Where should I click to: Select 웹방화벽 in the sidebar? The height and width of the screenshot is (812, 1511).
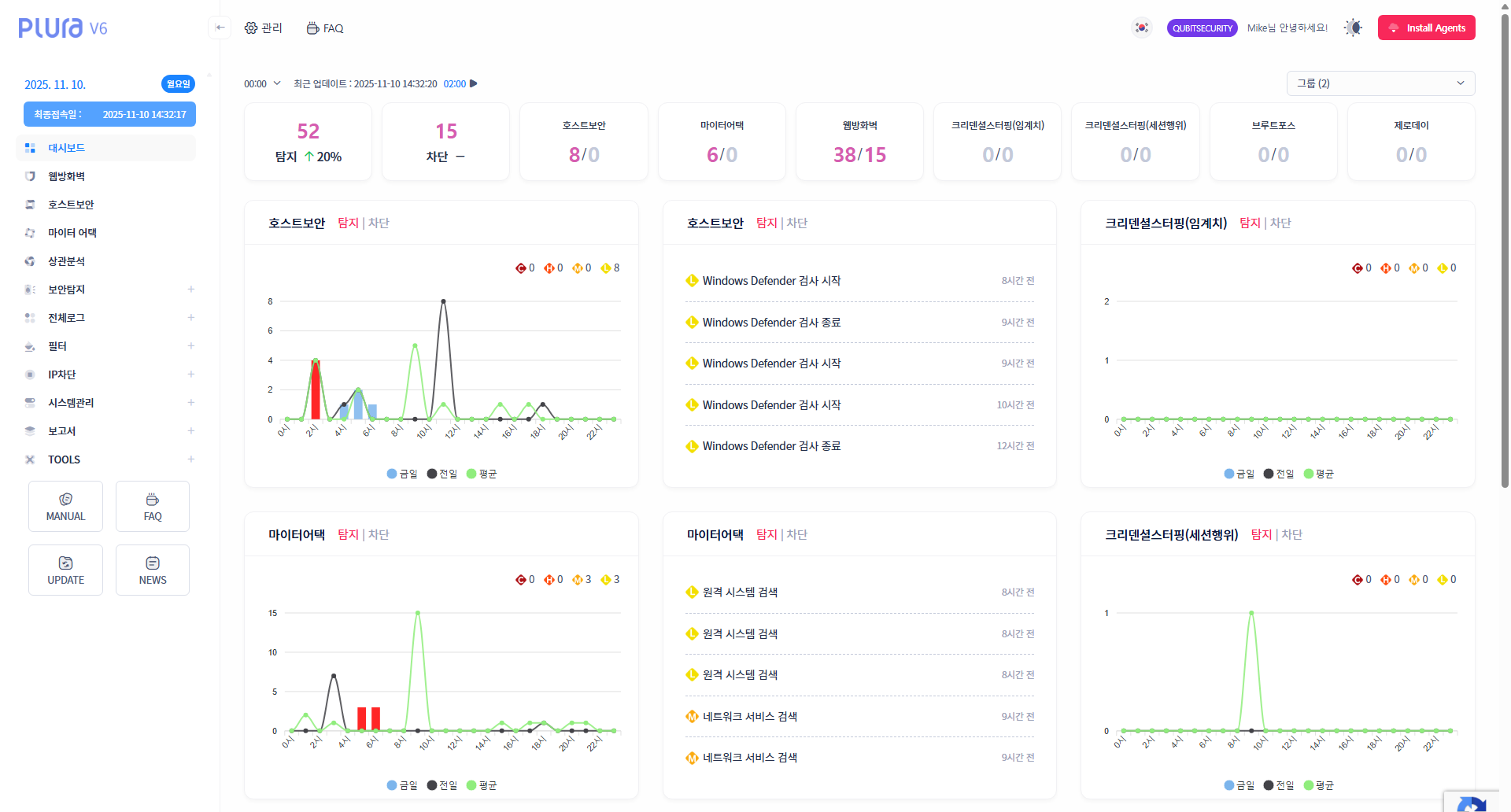66,176
